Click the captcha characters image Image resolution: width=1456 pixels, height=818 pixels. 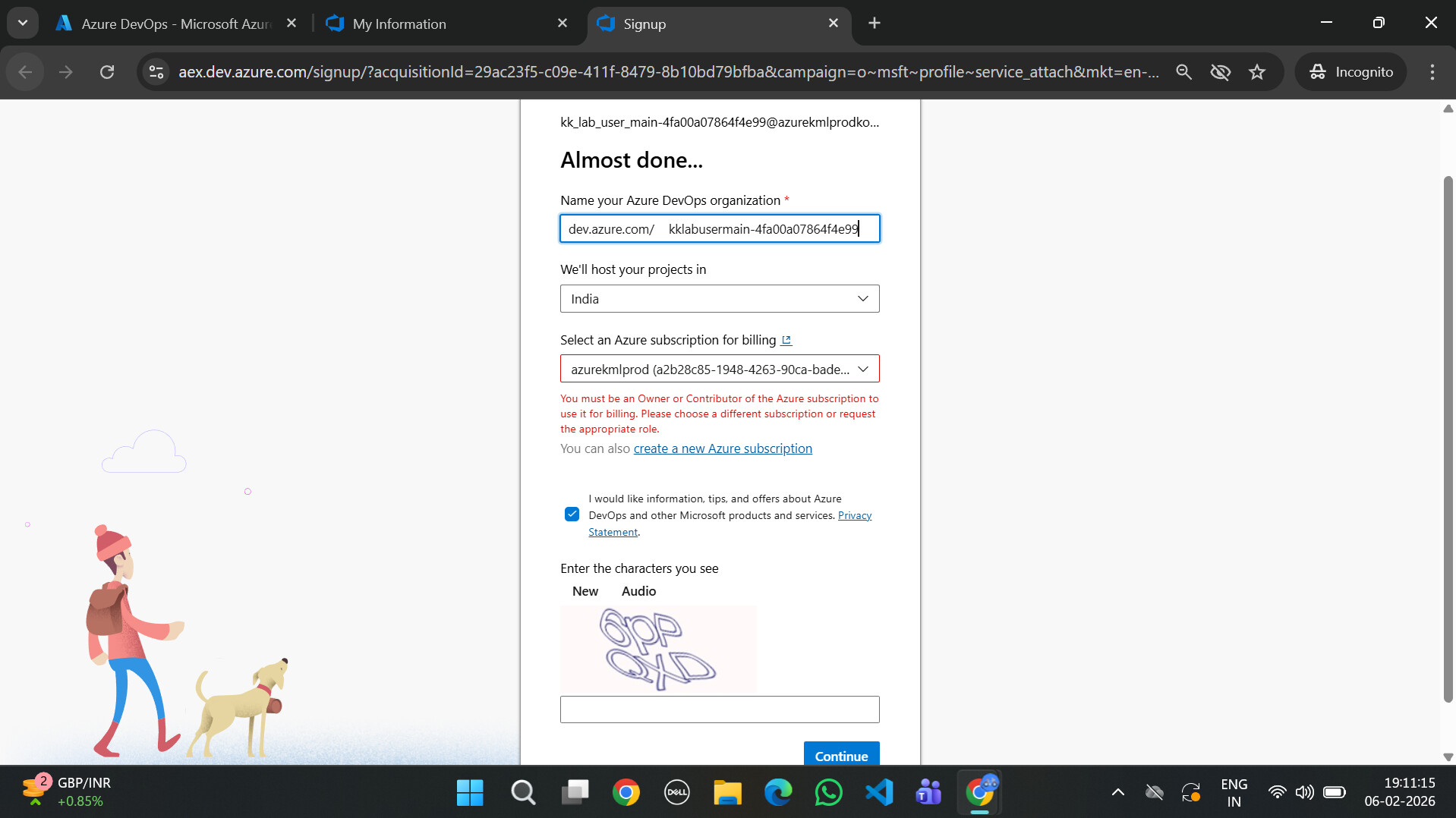(658, 649)
